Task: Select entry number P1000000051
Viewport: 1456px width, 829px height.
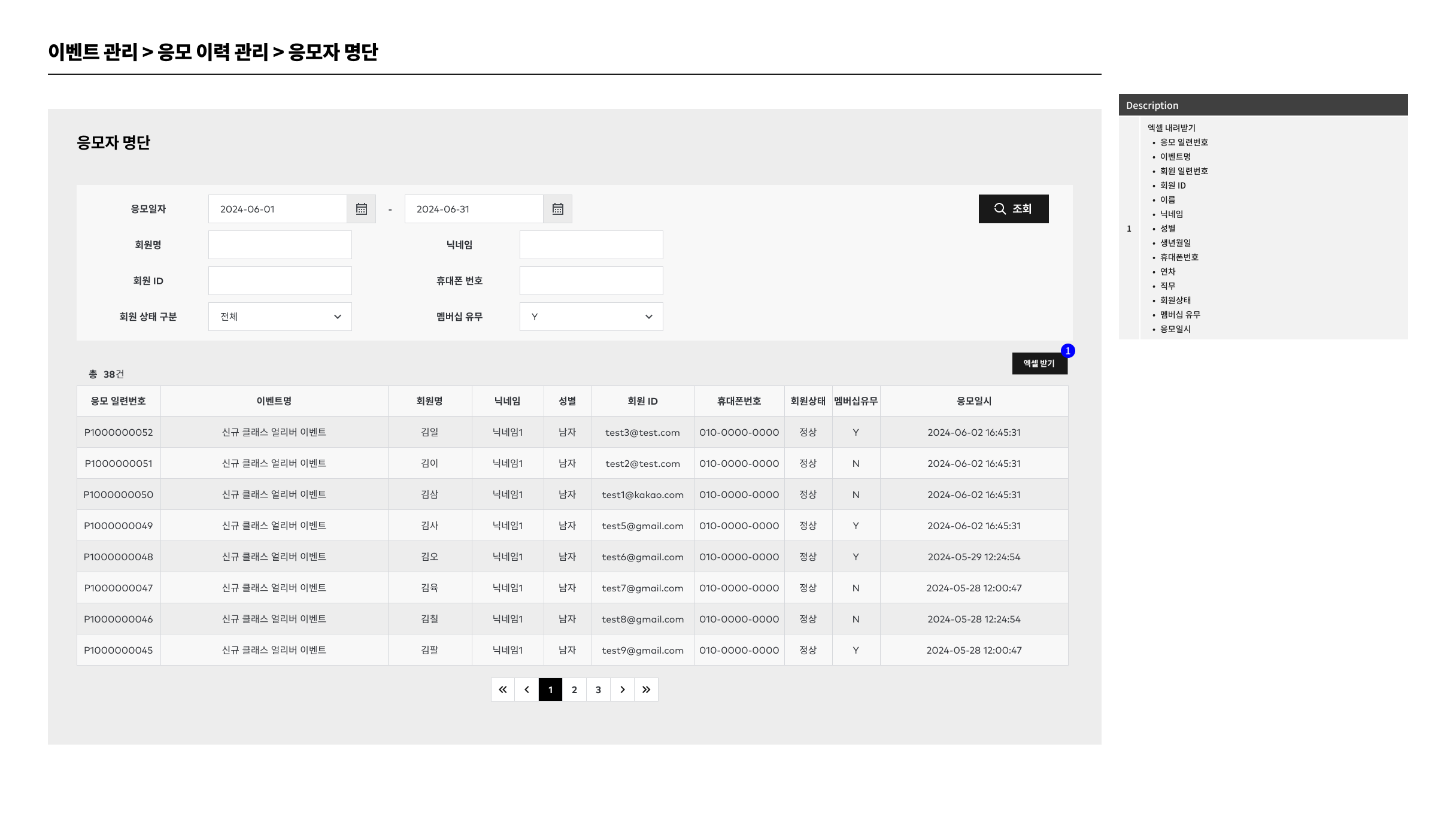Action: tap(119, 463)
